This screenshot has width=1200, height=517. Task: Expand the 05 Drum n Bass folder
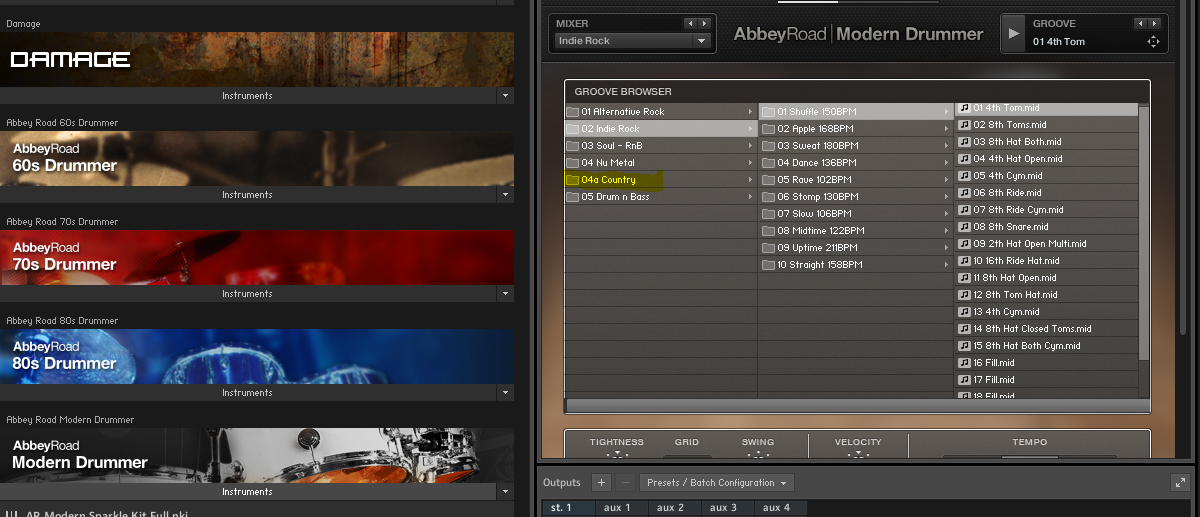click(615, 197)
